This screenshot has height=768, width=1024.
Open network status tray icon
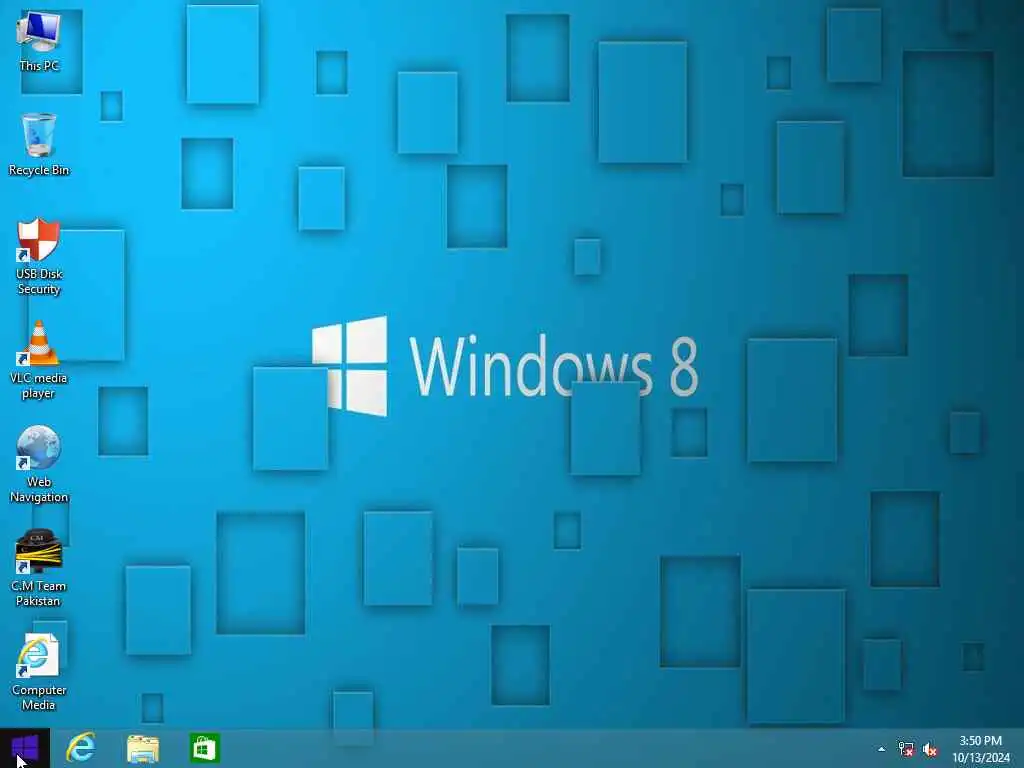(906, 749)
